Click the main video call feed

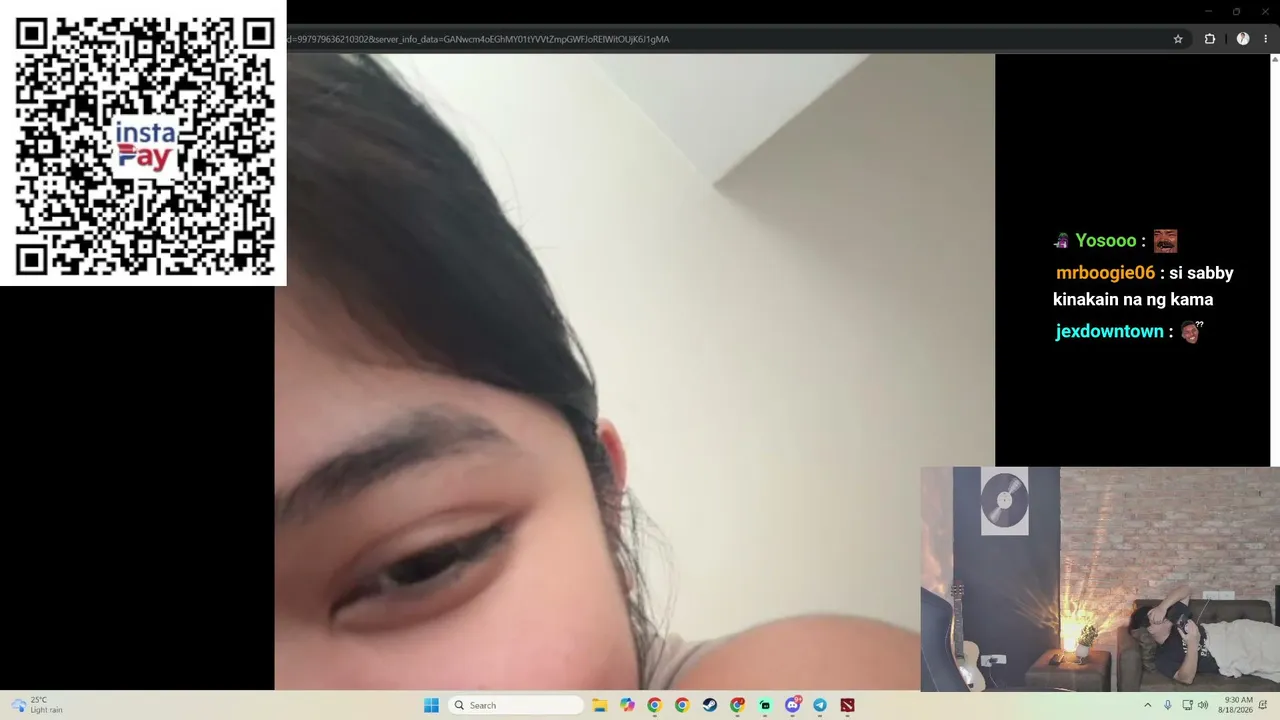pyautogui.click(x=635, y=372)
